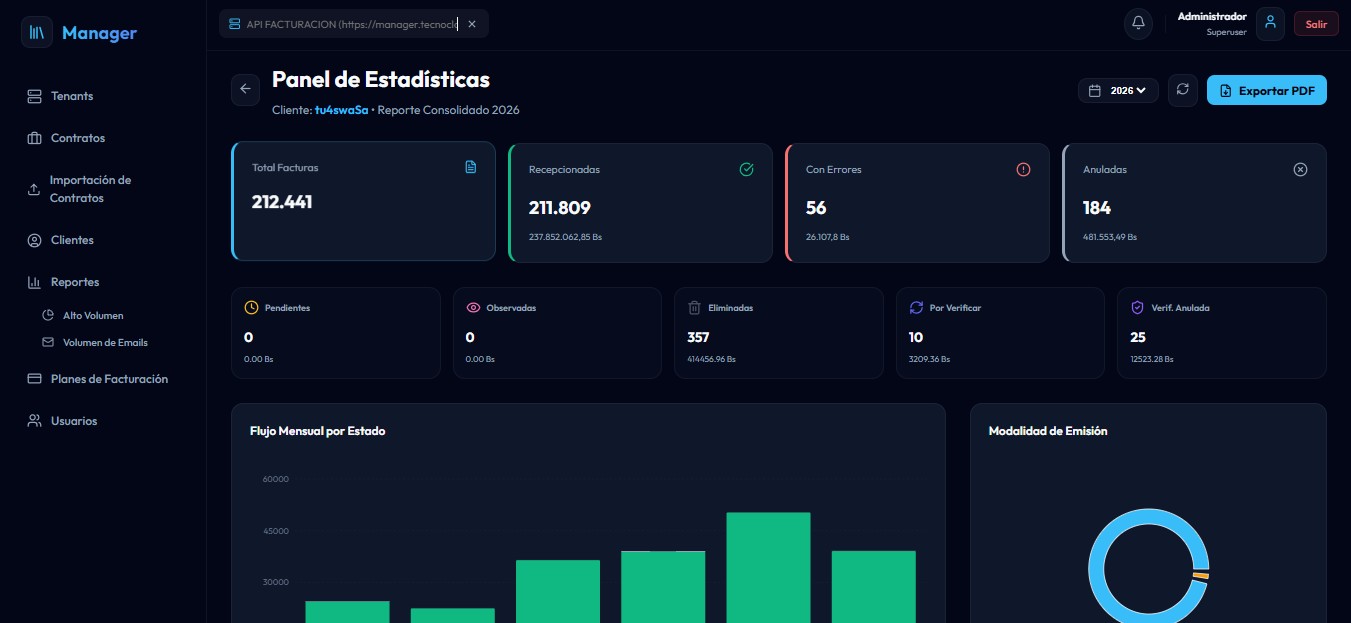The height and width of the screenshot is (623, 1351).
Task: Click the Total Facturas document icon
Action: [471, 167]
